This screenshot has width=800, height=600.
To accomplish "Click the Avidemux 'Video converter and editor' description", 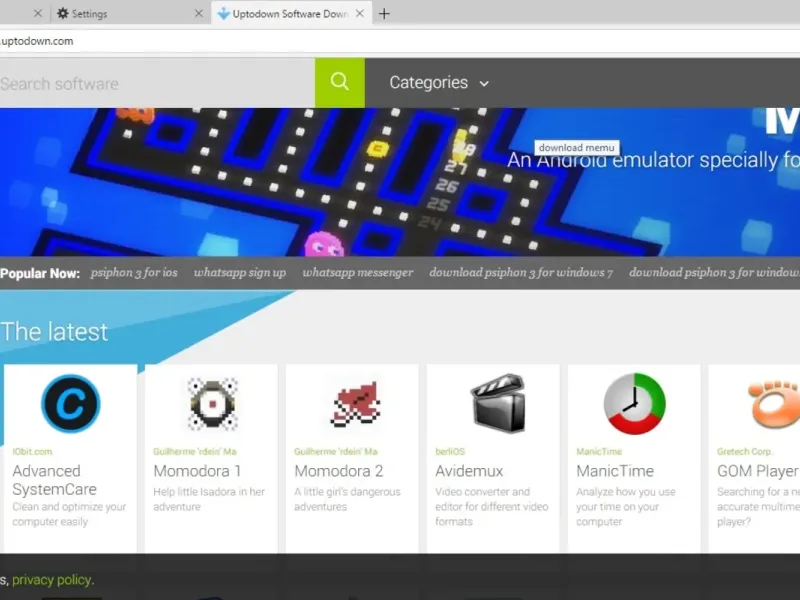I will coord(492,507).
